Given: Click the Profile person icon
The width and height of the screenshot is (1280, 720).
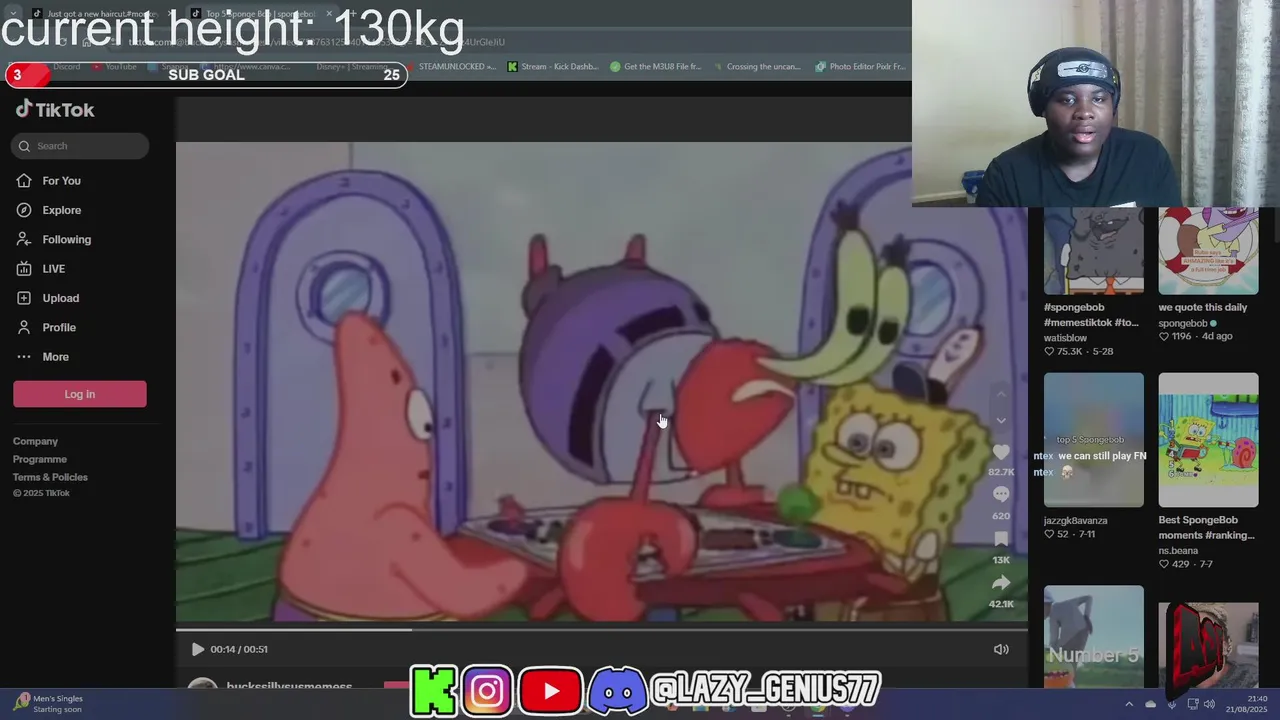Looking at the screenshot, I should [24, 328].
